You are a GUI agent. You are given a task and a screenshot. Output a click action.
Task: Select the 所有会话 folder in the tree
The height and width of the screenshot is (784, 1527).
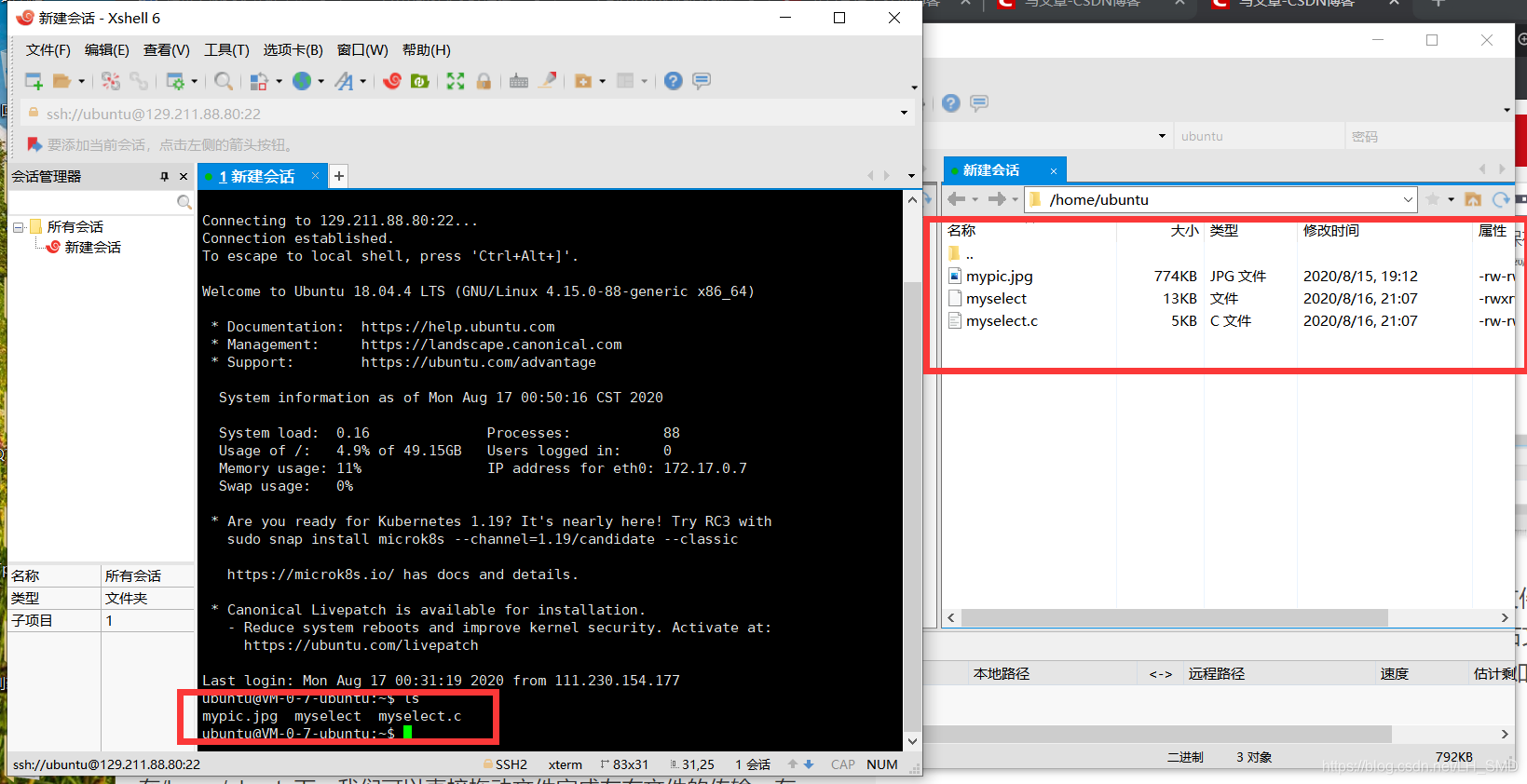click(x=75, y=227)
